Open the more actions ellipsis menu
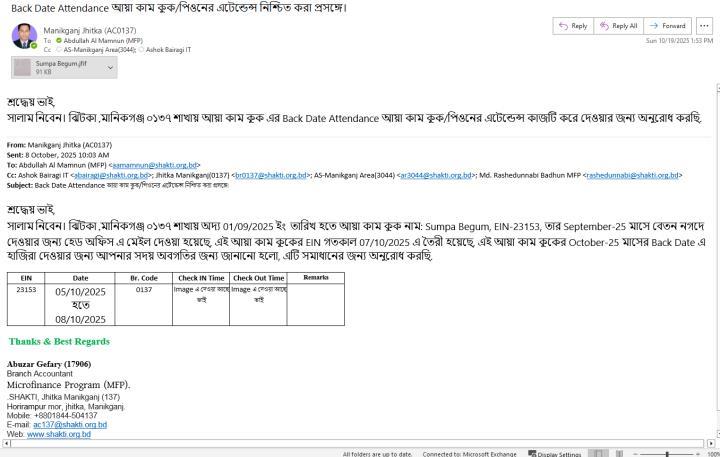 tap(705, 25)
